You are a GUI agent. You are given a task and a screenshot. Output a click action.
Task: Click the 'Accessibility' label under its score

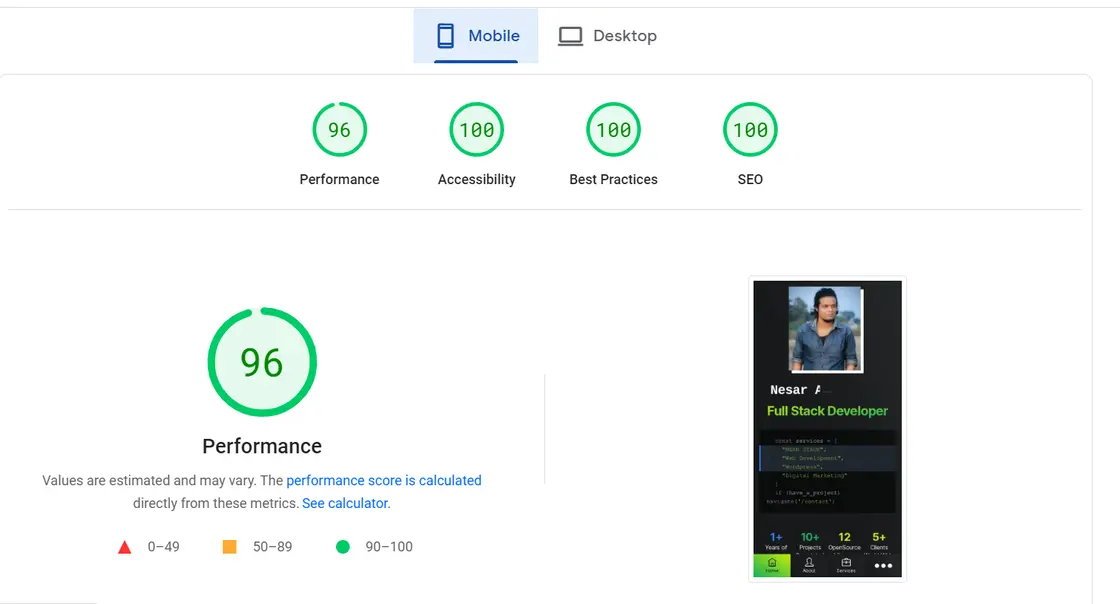pos(476,179)
